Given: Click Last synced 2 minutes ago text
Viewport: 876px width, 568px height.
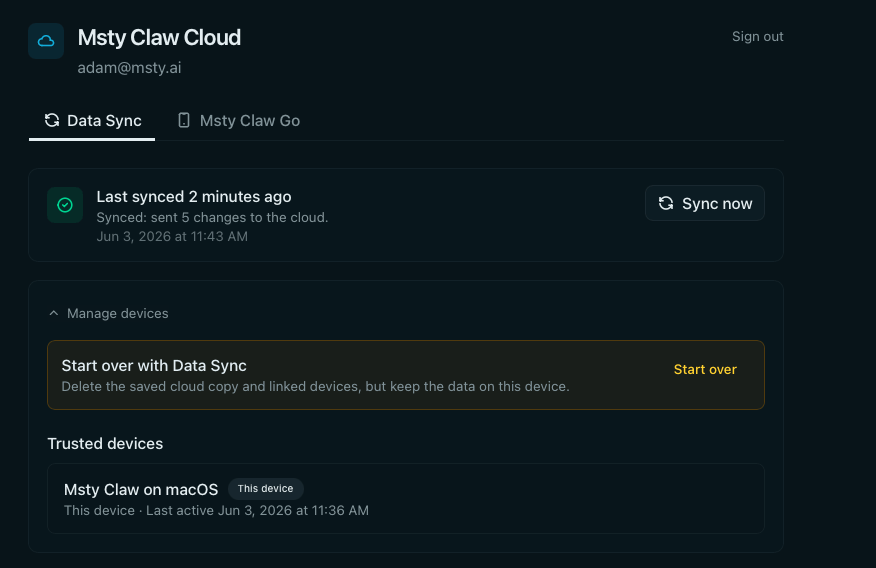Looking at the screenshot, I should (x=193, y=197).
